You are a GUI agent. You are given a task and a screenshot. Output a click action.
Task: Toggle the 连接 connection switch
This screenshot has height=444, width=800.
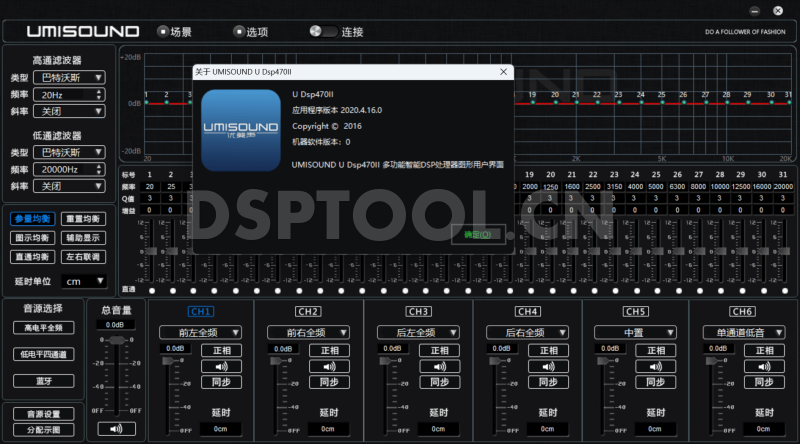[323, 32]
